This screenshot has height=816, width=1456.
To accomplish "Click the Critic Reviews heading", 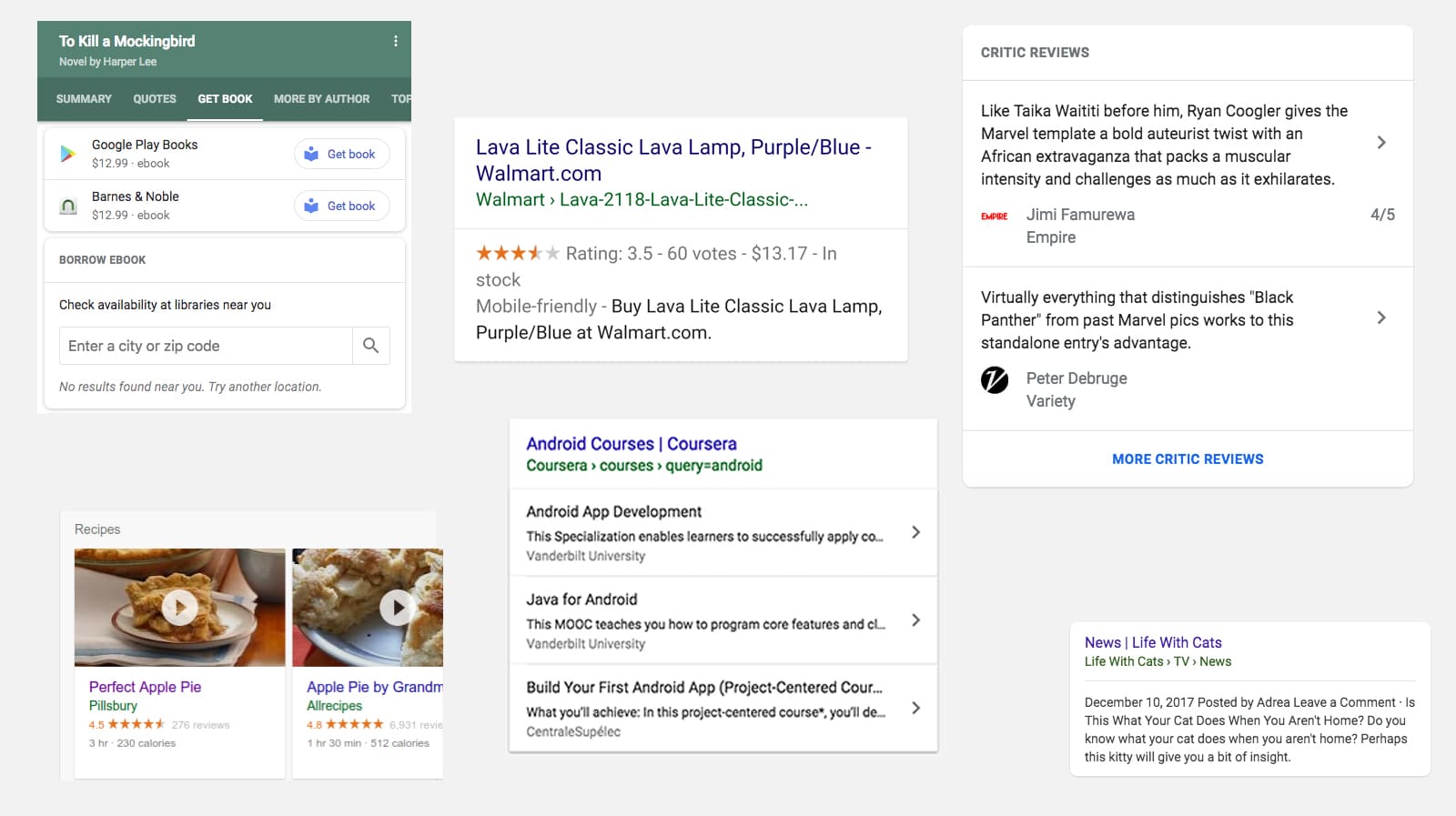I will [x=1035, y=53].
